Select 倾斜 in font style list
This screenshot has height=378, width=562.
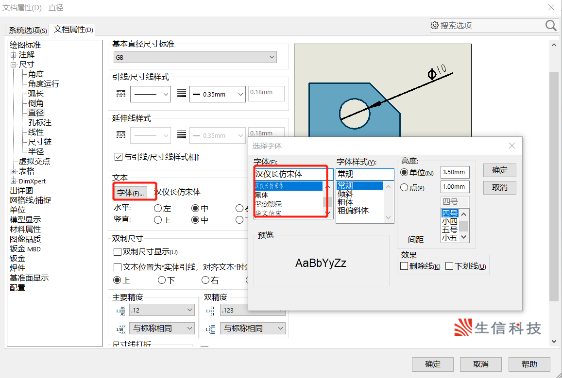345,194
